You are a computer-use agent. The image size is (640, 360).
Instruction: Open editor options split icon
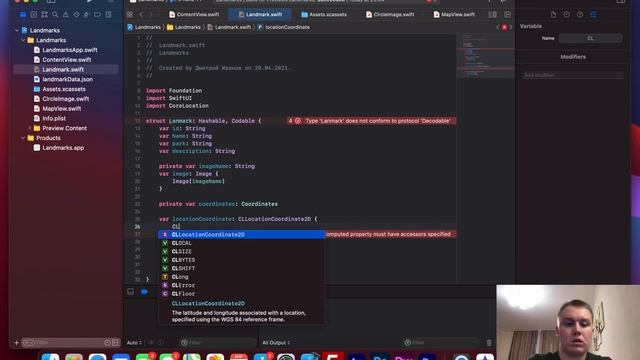pyautogui.click(x=493, y=14)
